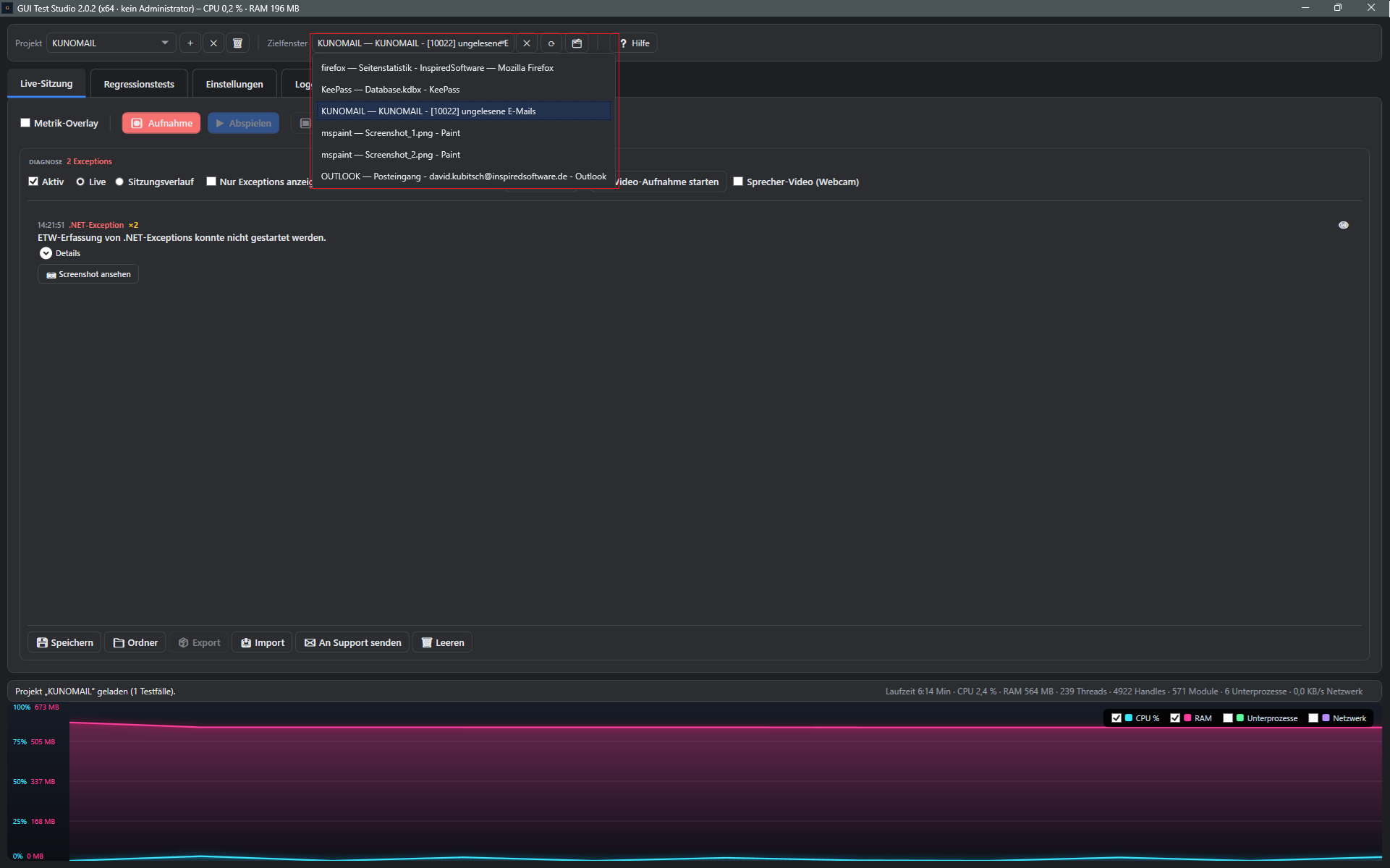
Task: Pick mspaint Screenshot_1.png entry
Action: click(464, 133)
